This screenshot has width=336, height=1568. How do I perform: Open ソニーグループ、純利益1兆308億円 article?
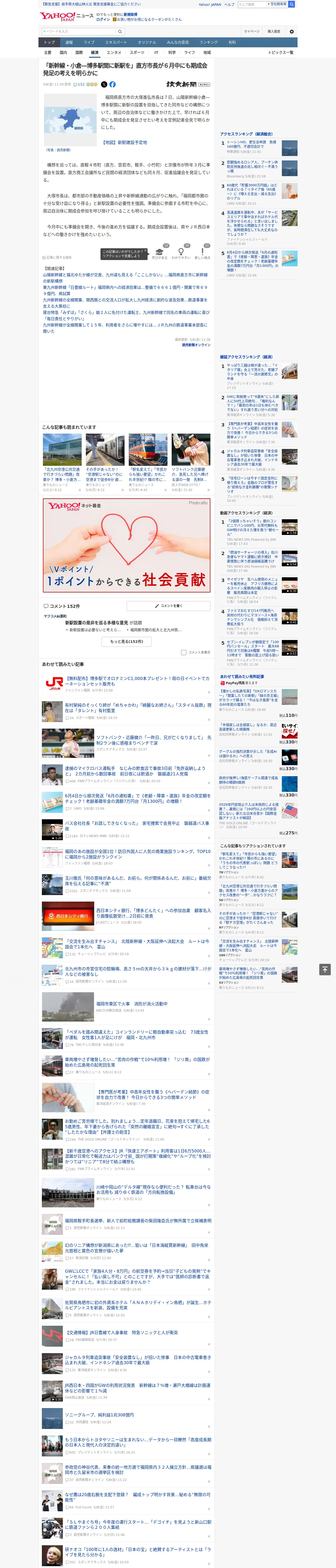coord(99,1415)
